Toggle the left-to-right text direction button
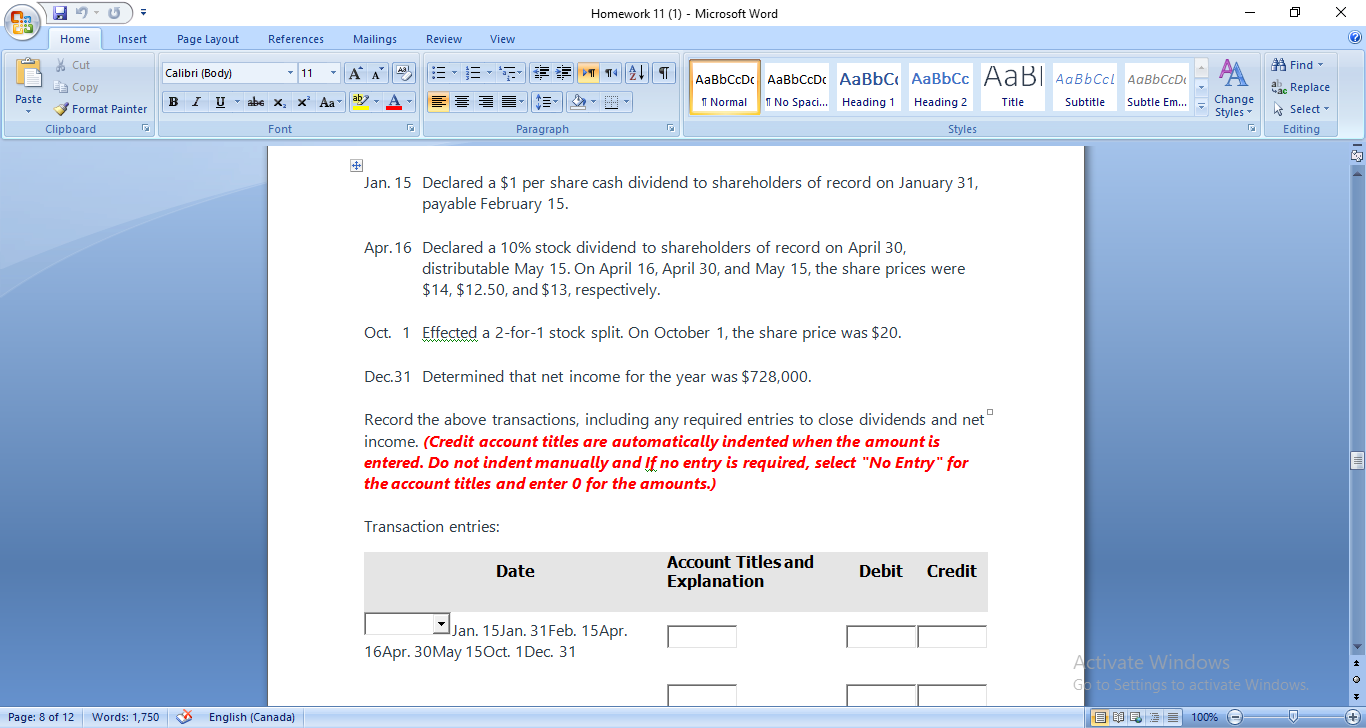Screen dimensions: 1366x728 click(587, 73)
